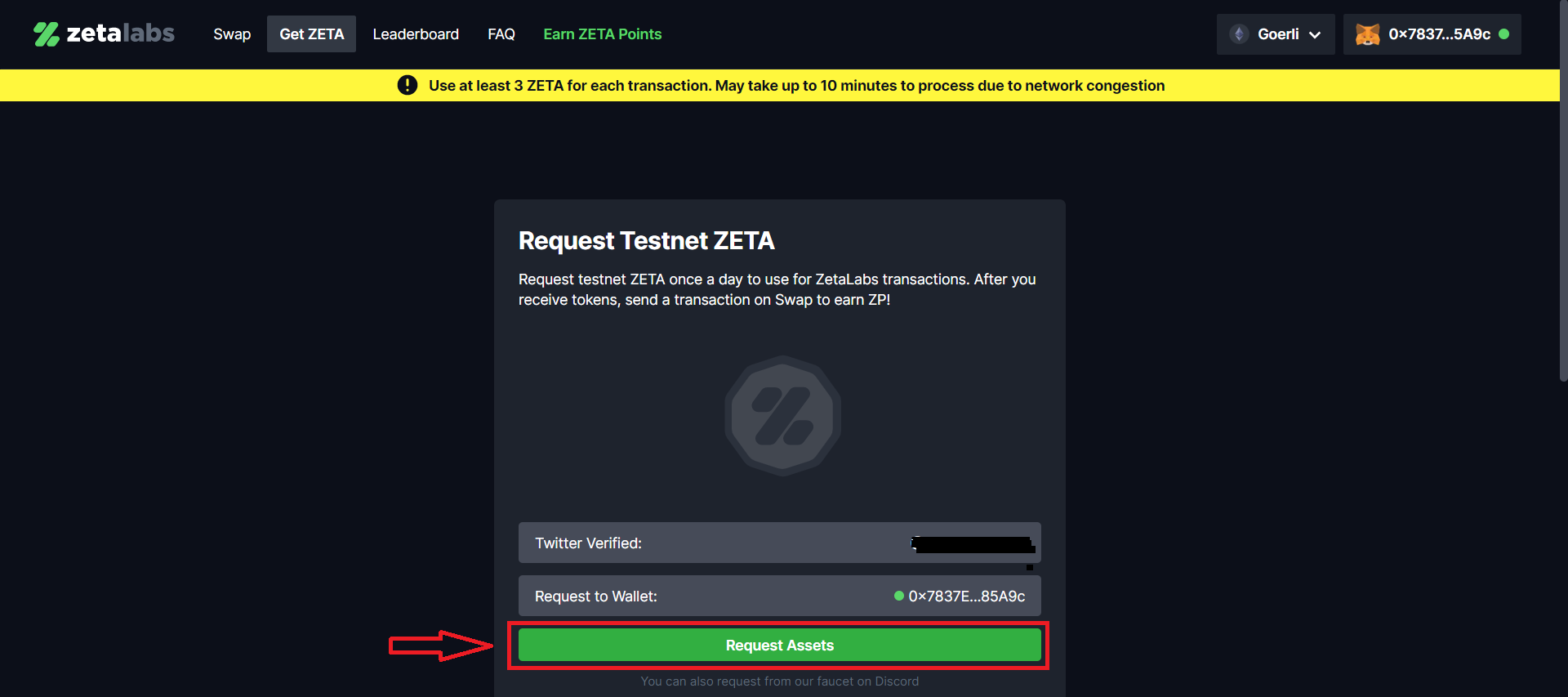Go to the Swap page

(232, 34)
